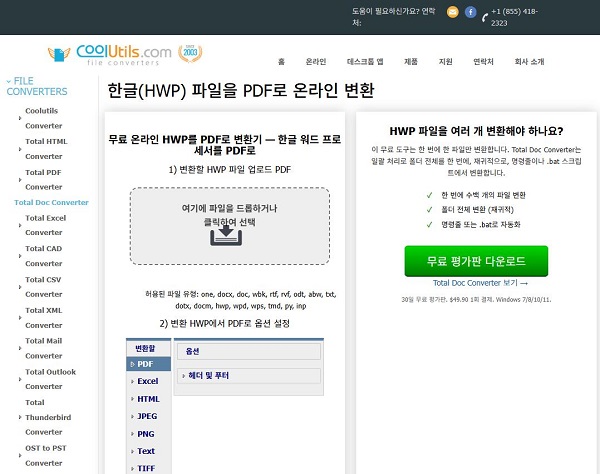The height and width of the screenshot is (474, 600).
Task: Open Total XML Converter in sidebar
Action: 44,318
